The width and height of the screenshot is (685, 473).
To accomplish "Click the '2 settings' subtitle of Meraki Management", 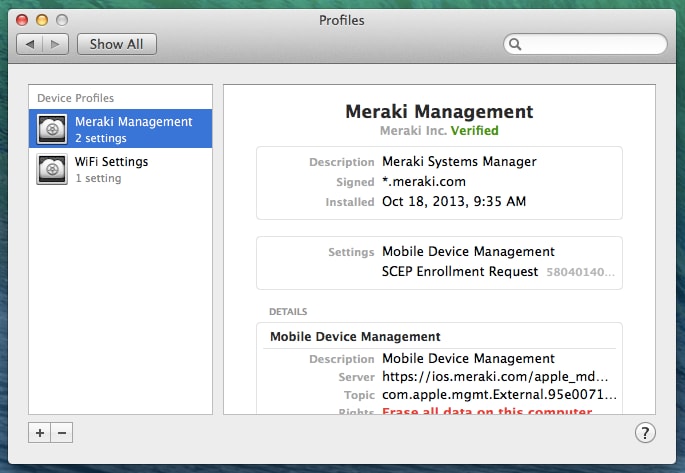I will pyautogui.click(x=100, y=138).
